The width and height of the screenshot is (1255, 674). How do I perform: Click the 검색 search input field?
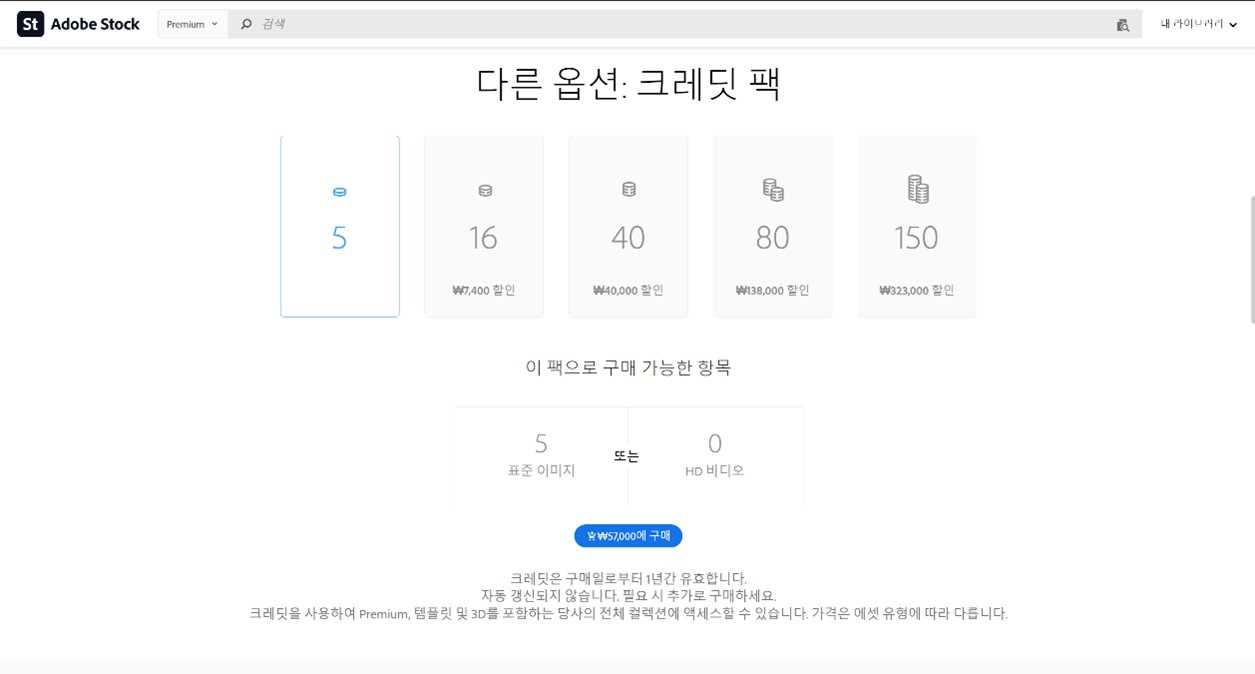(685, 24)
